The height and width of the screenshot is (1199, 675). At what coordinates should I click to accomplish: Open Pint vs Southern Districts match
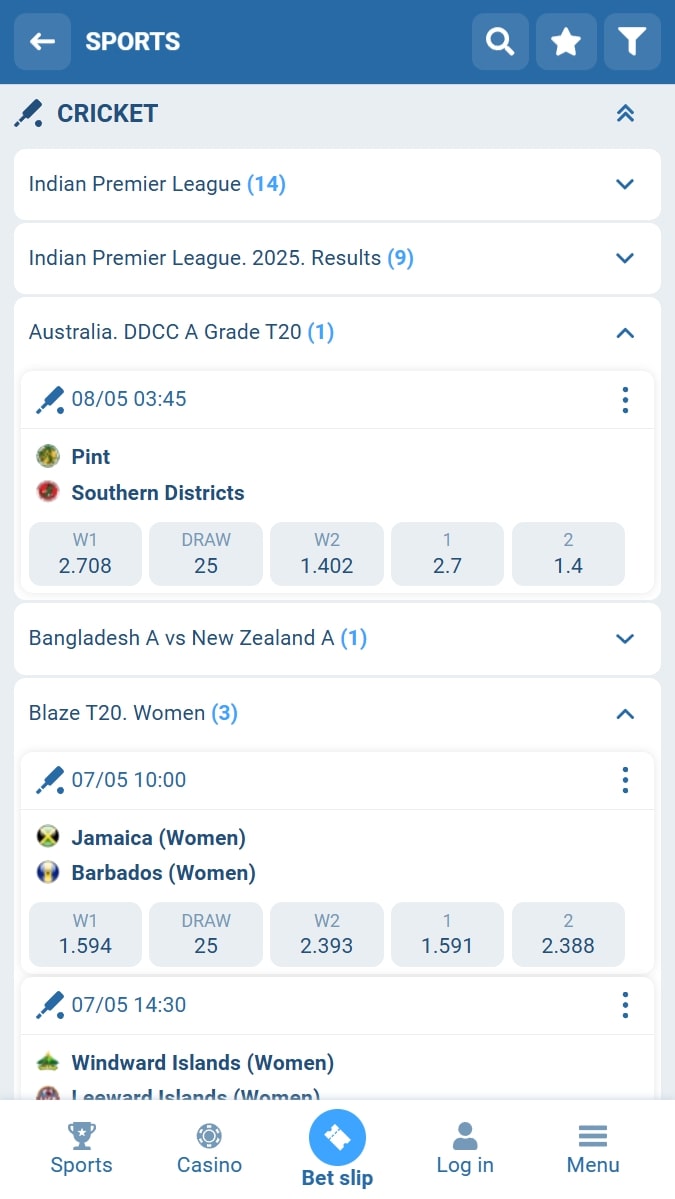pyautogui.click(x=157, y=475)
